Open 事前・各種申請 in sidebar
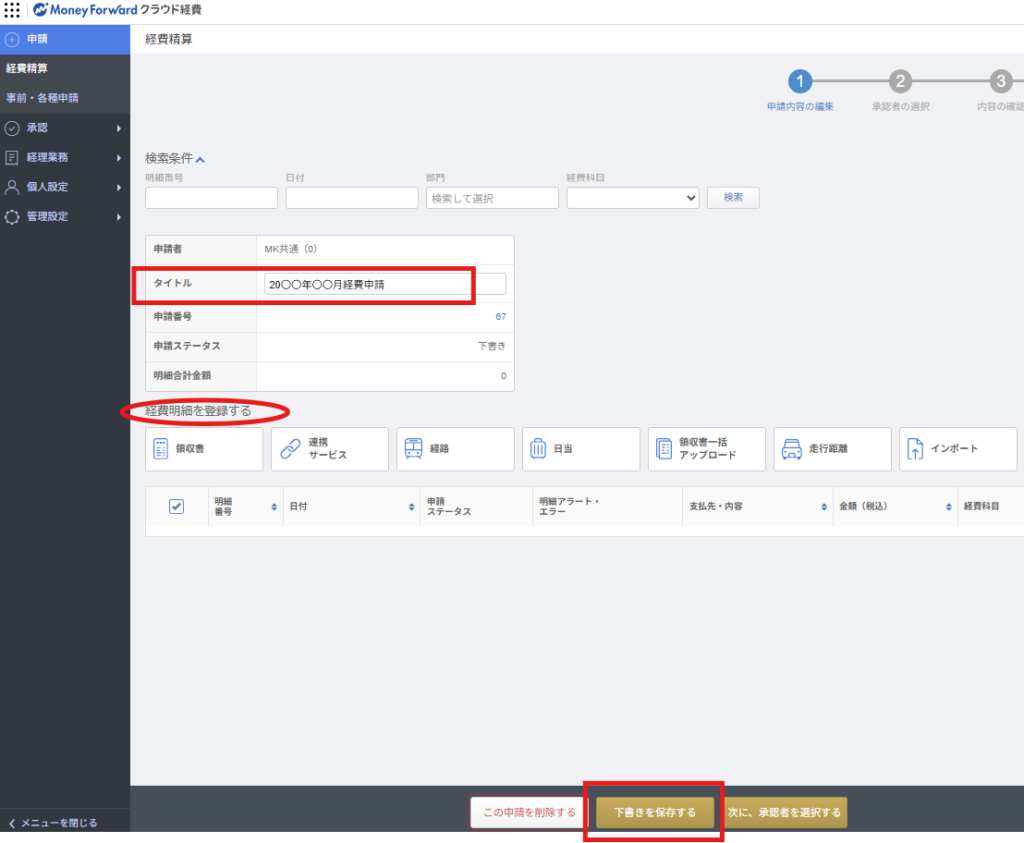1024x843 pixels. pyautogui.click(x=42, y=98)
